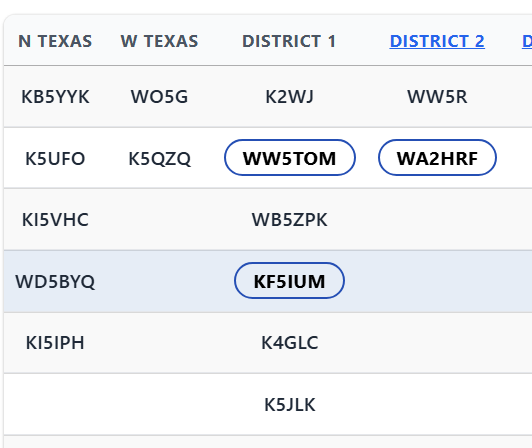Click the W TEXAS column header
This screenshot has width=532, height=448.
(x=159, y=41)
